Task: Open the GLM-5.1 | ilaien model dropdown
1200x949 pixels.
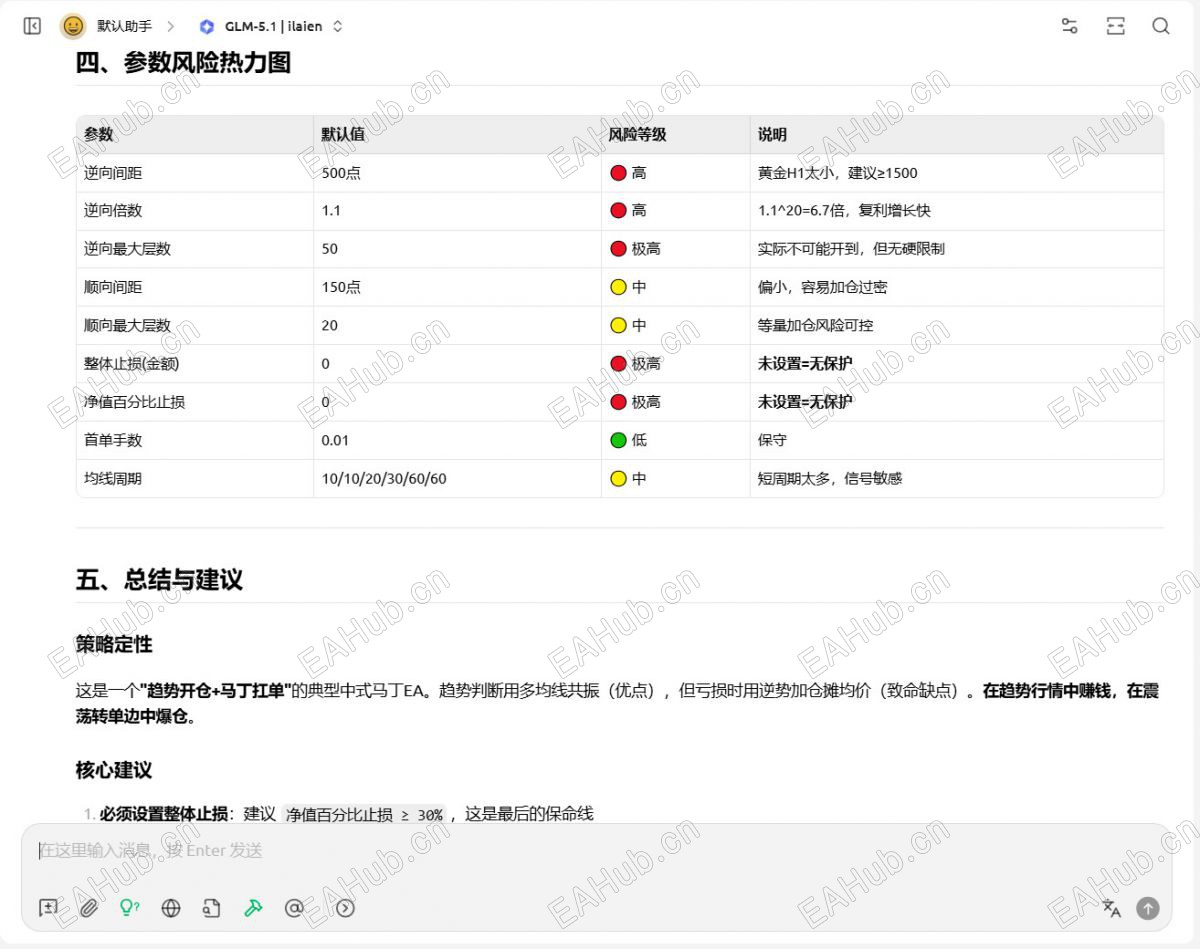Action: point(271,26)
